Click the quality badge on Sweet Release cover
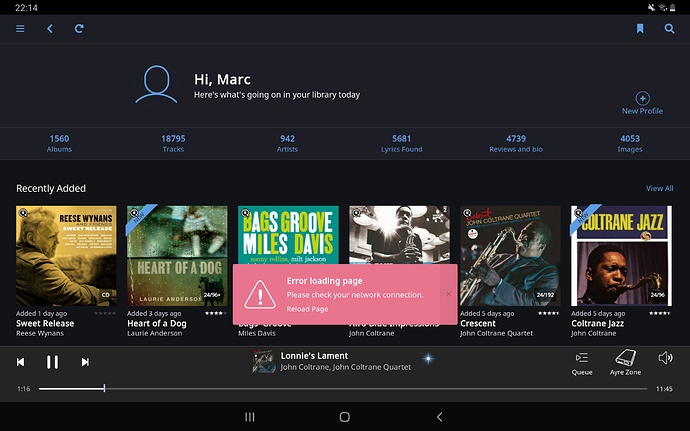This screenshot has height=431, width=690. (106, 295)
